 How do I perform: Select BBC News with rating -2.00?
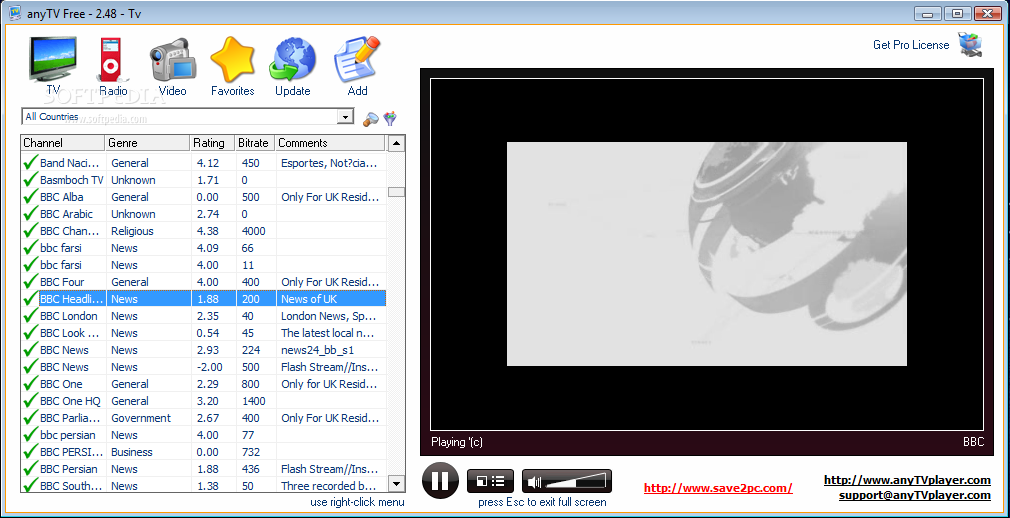(204, 367)
